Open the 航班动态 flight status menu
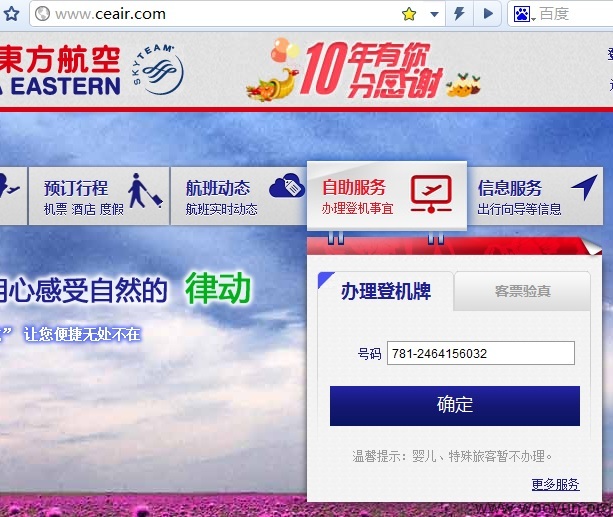This screenshot has width=613, height=517. [238, 196]
